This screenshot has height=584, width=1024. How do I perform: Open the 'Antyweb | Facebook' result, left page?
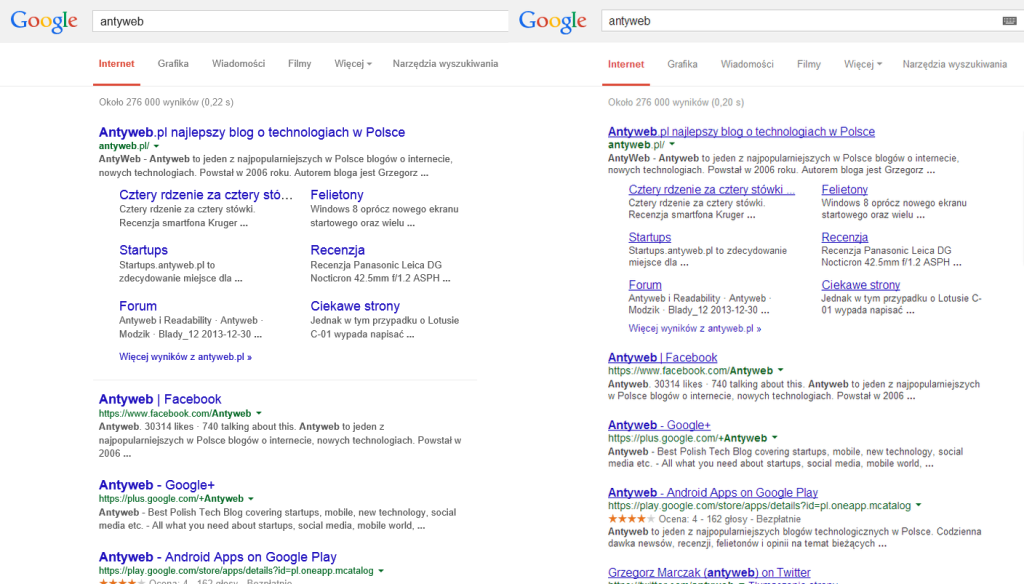click(x=160, y=399)
